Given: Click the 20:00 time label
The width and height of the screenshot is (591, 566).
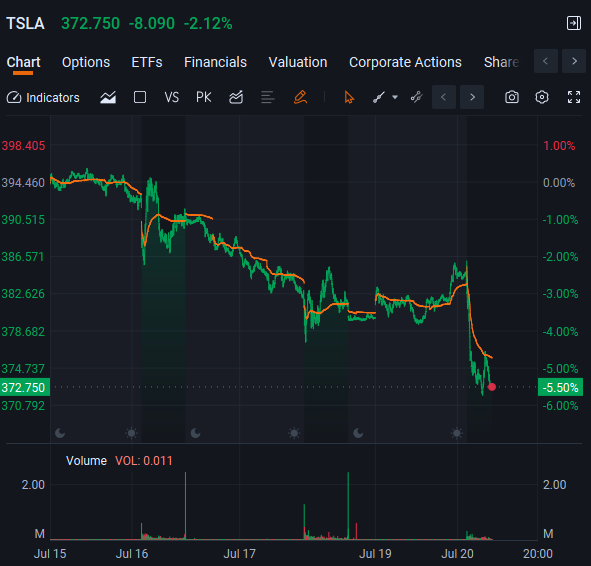Looking at the screenshot, I should 537,554.
